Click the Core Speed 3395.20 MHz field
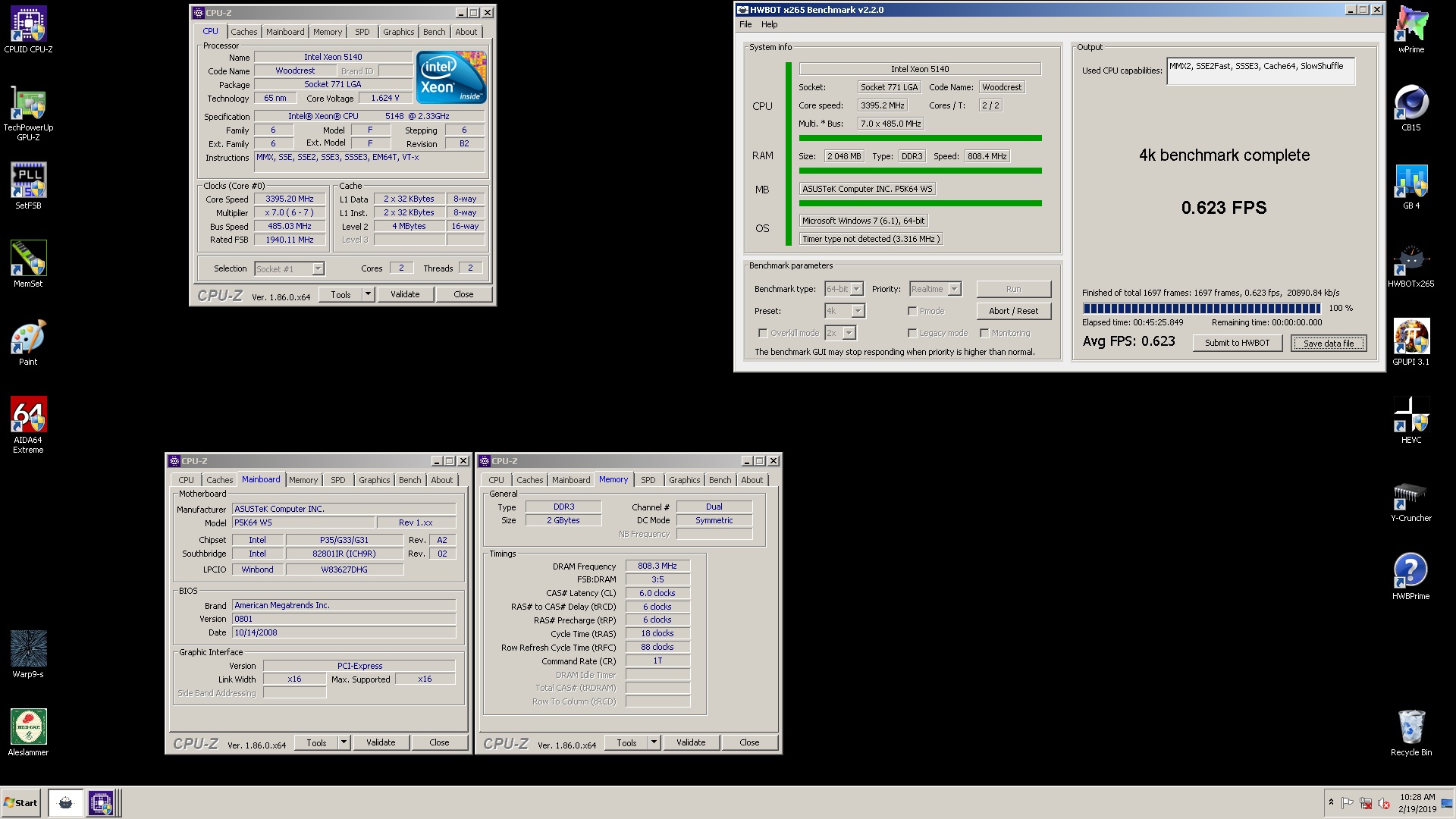The width and height of the screenshot is (1456, 819). coord(290,199)
